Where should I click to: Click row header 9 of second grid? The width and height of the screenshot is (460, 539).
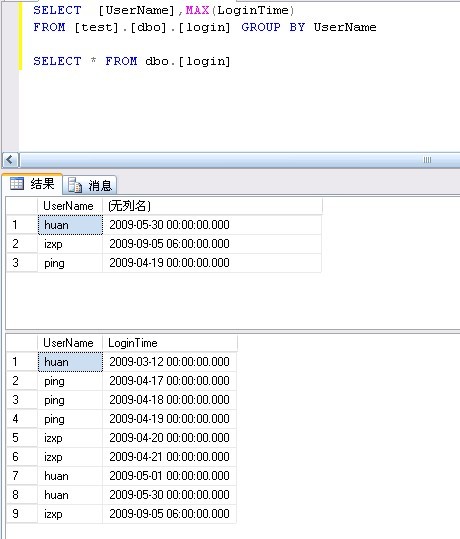22,514
